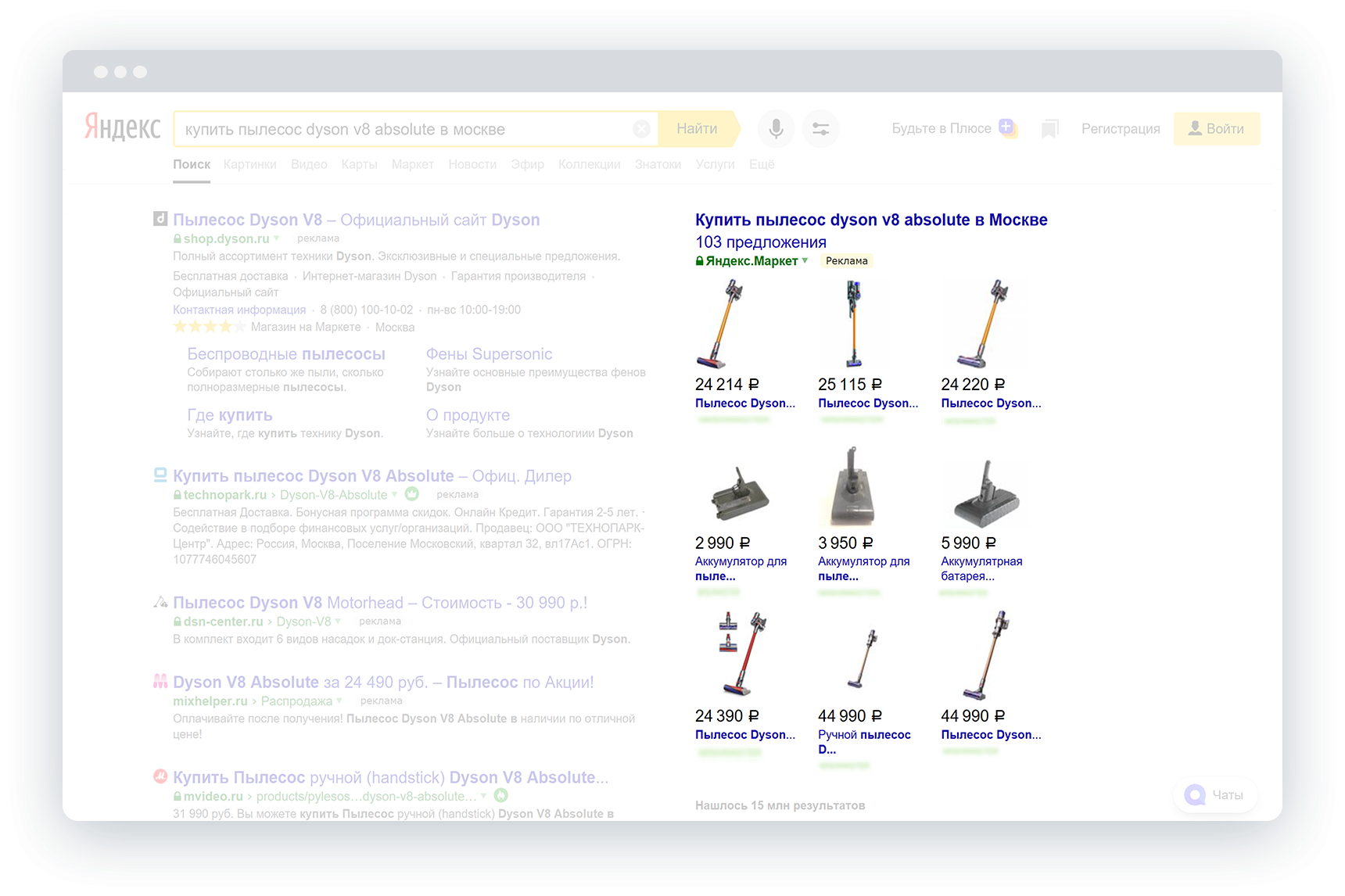Click Беспроводные пылесосы sitelink
This screenshot has width=1345, height=896.
click(x=286, y=354)
